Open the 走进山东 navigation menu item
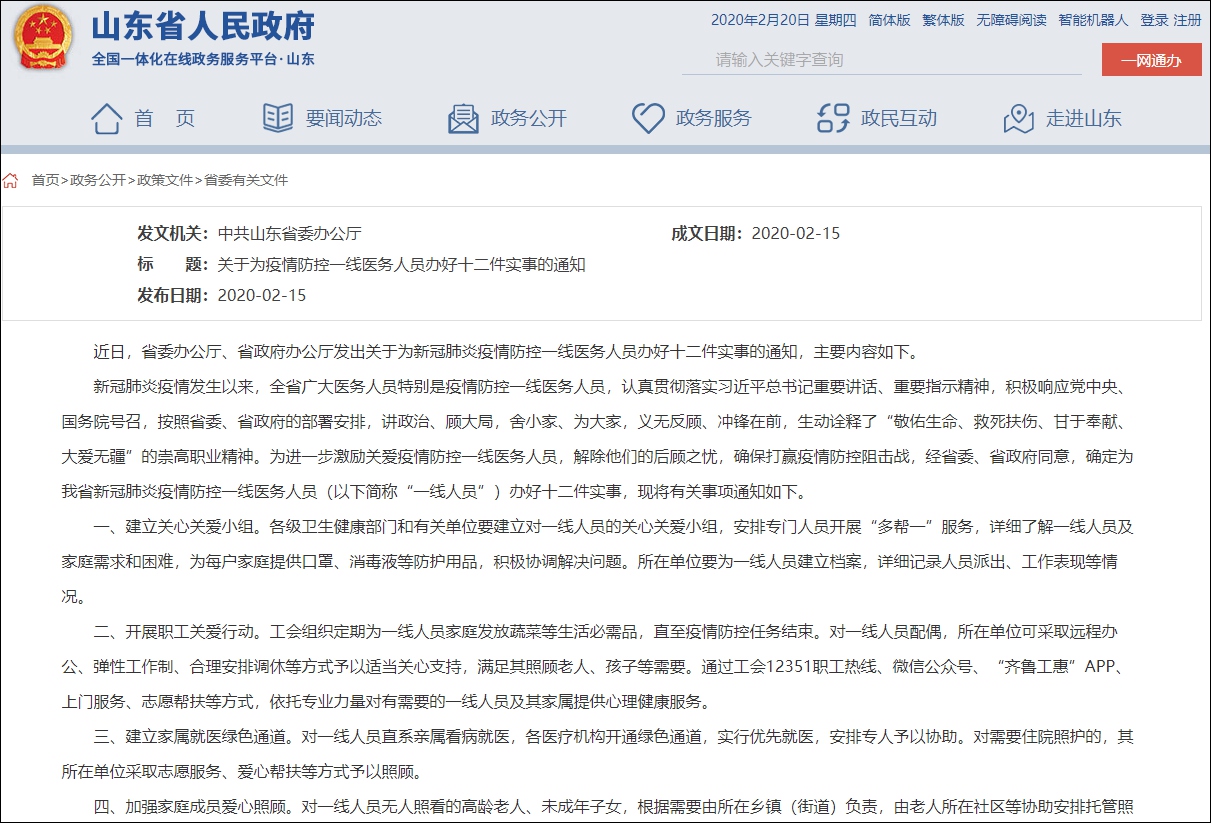 [1084, 118]
